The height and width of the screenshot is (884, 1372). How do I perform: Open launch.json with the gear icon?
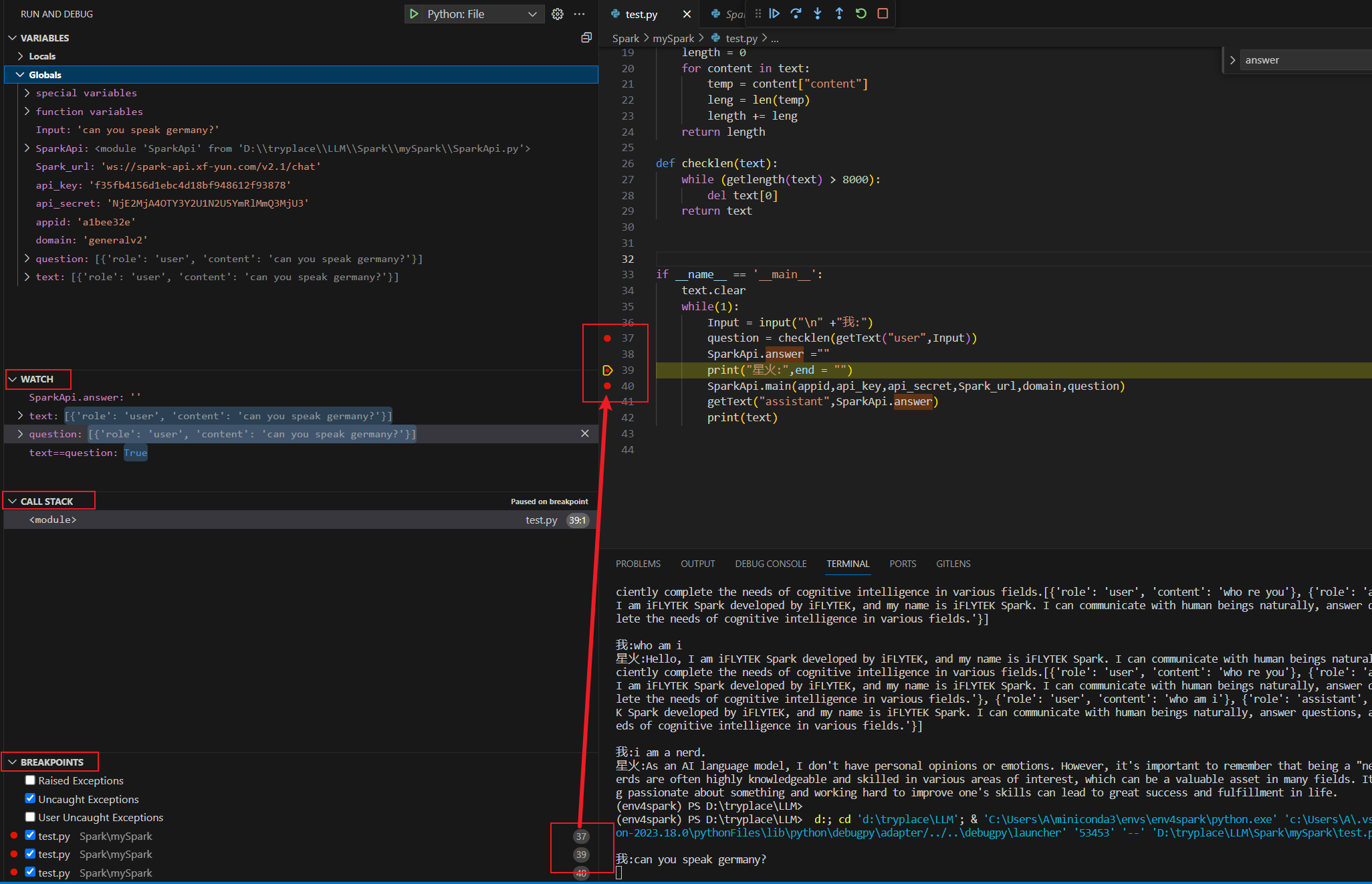click(558, 14)
